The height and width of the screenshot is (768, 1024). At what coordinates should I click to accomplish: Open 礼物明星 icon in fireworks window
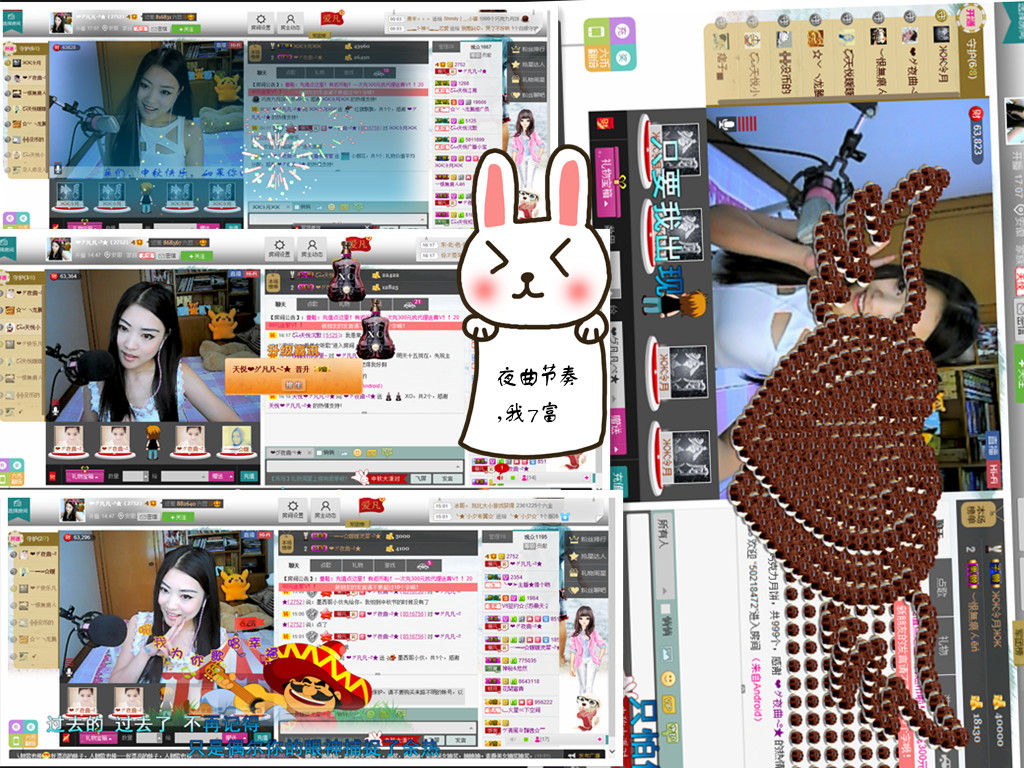[516, 80]
